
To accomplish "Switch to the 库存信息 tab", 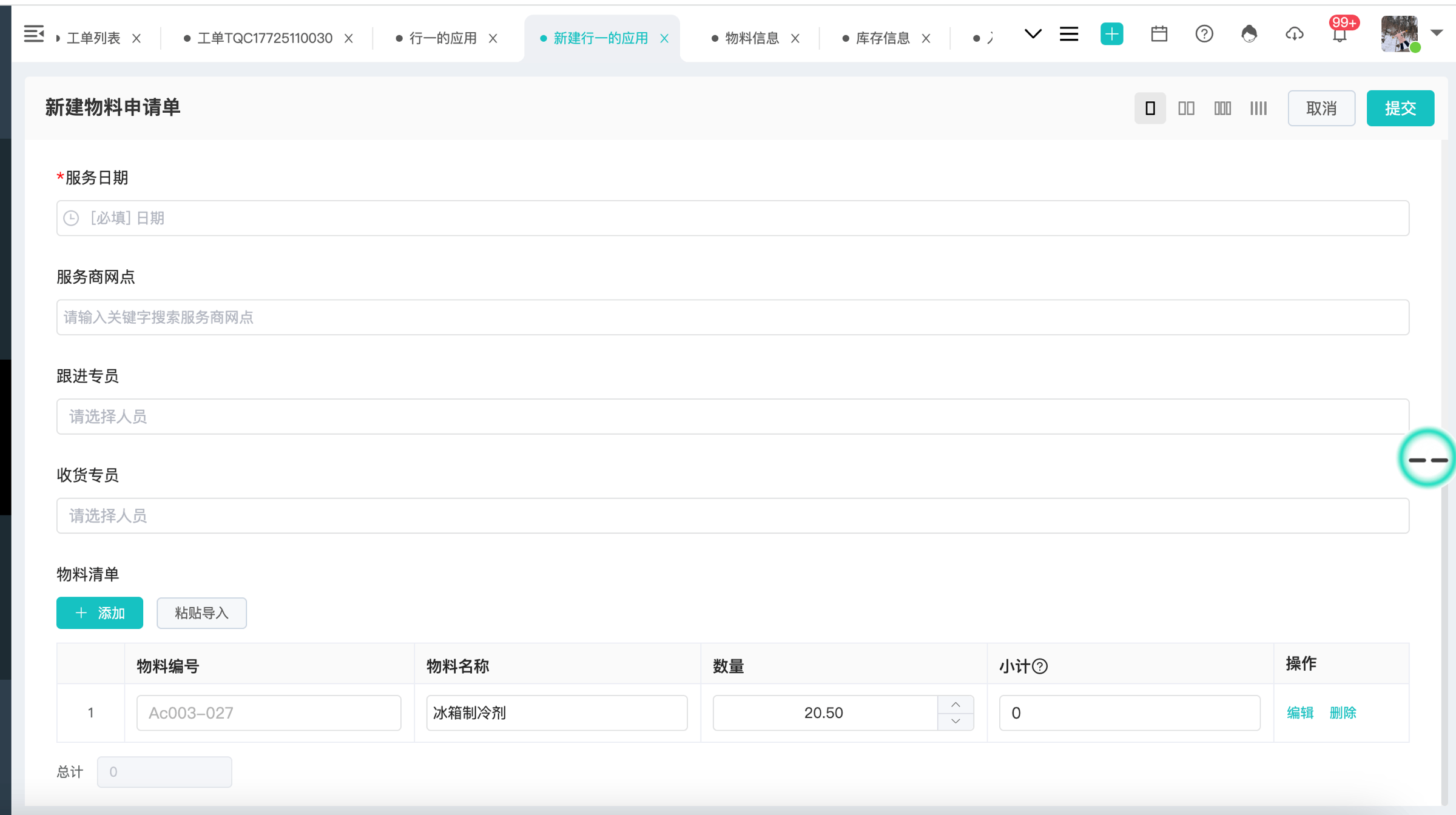I will pyautogui.click(x=882, y=38).
